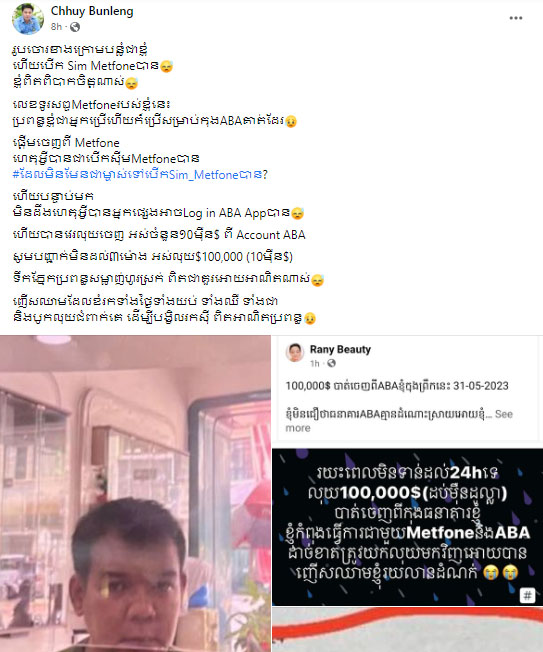Viewport: 543px width, 652px height.
Task: Open the large photo of the man
Action: 135,494
